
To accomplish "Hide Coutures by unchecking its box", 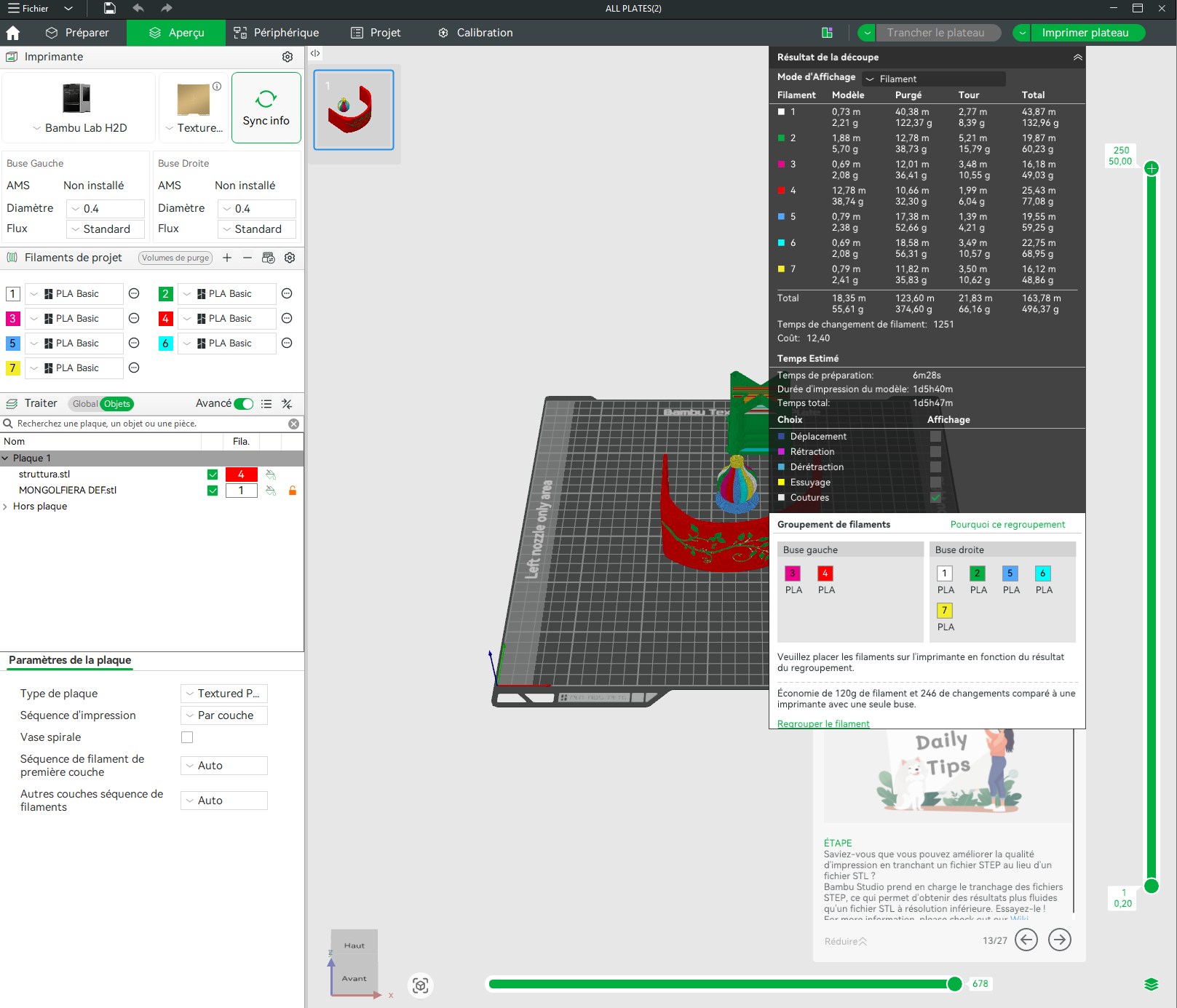I will click(x=935, y=498).
